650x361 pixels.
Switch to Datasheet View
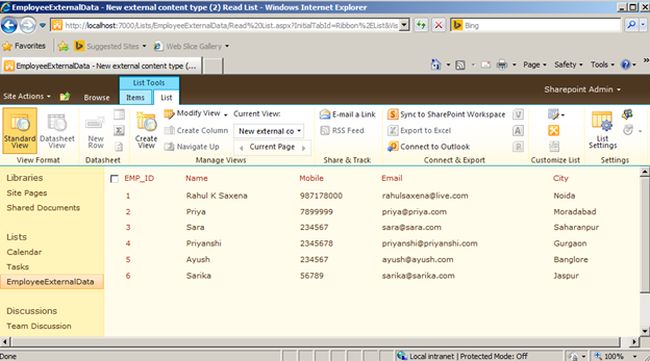click(57, 131)
